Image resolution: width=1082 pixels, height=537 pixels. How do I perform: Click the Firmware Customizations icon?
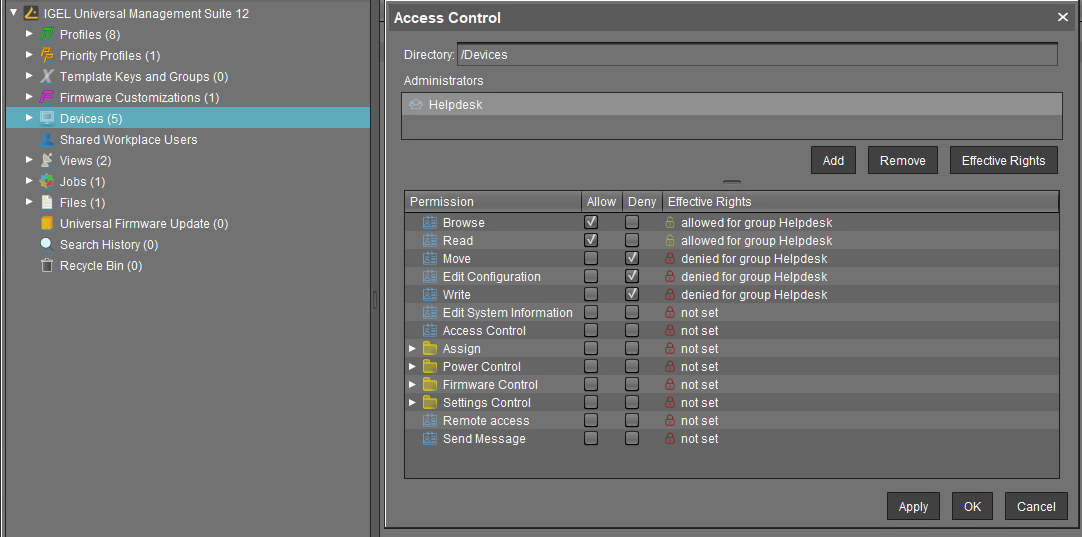coord(46,98)
